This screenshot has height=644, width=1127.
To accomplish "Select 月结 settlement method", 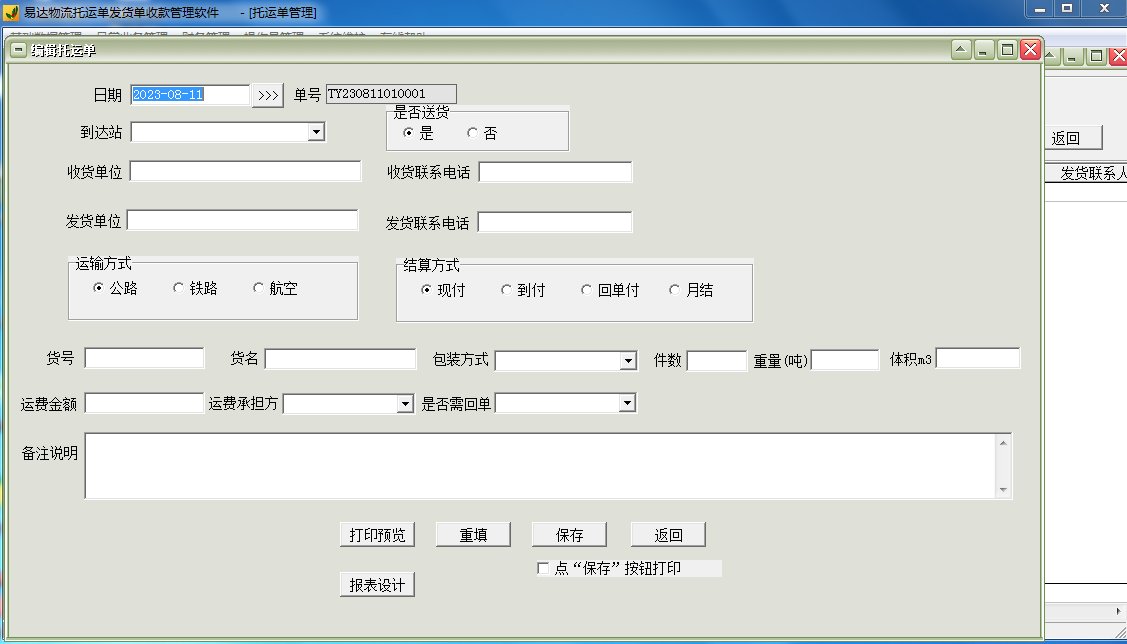I will pyautogui.click(x=673, y=290).
